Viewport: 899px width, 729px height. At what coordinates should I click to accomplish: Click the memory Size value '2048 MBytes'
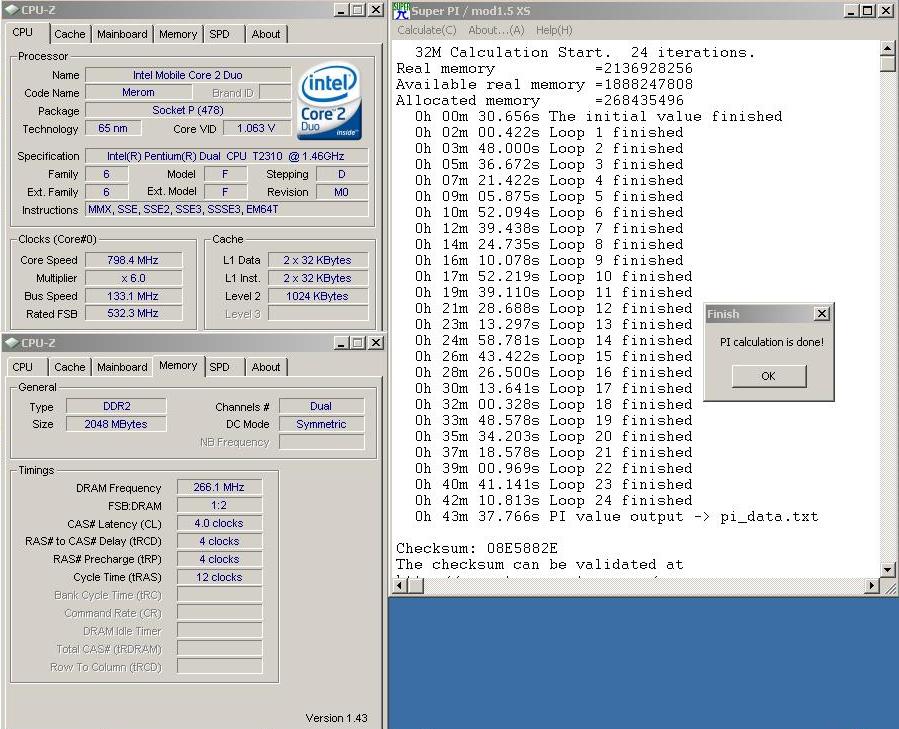point(116,424)
